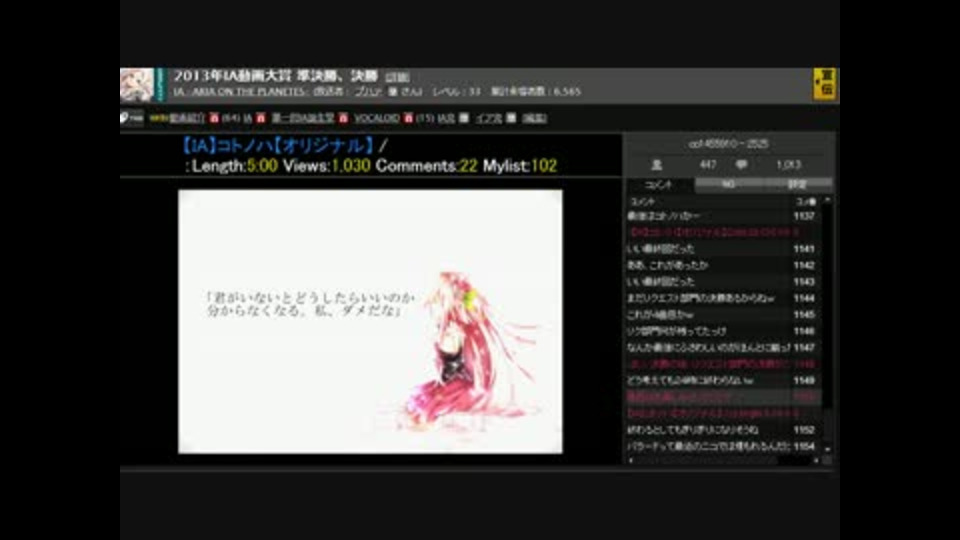Screen dimensions: 960x540
Task: Switch to the comment tab in side panel
Action: [659, 185]
